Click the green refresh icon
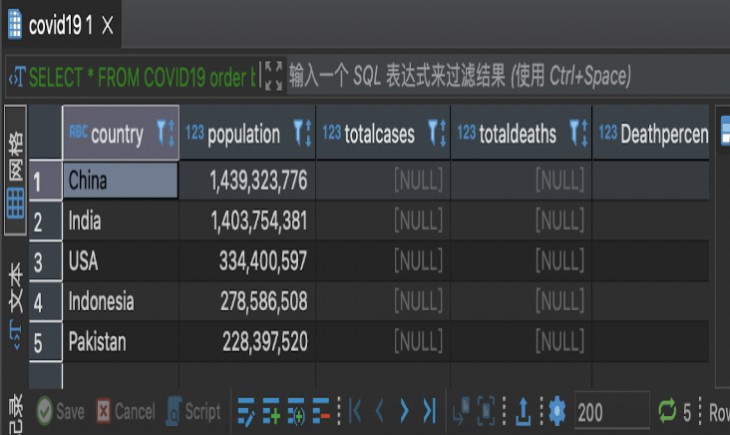Image resolution: width=730 pixels, height=435 pixels. coord(667,412)
